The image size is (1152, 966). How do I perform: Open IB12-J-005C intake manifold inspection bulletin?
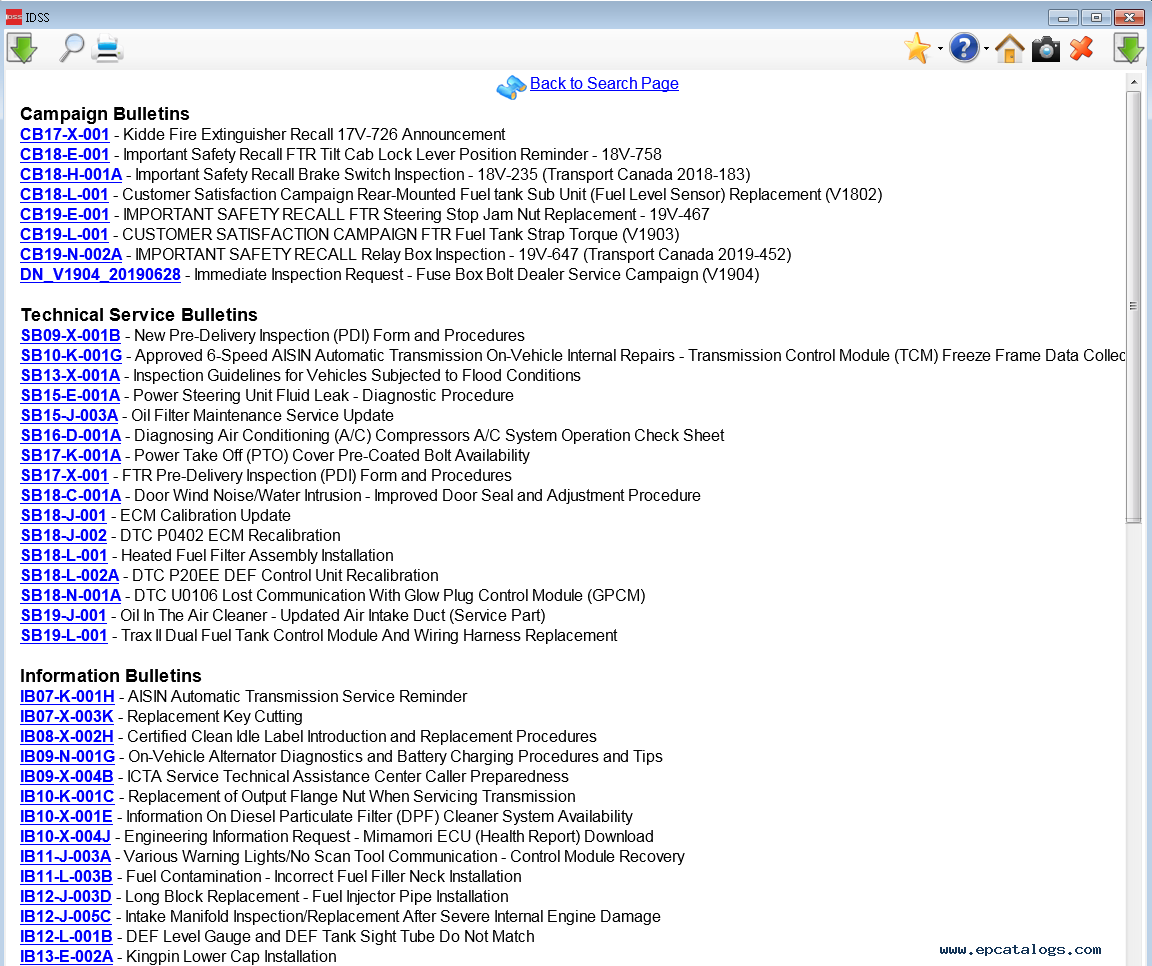coord(65,917)
